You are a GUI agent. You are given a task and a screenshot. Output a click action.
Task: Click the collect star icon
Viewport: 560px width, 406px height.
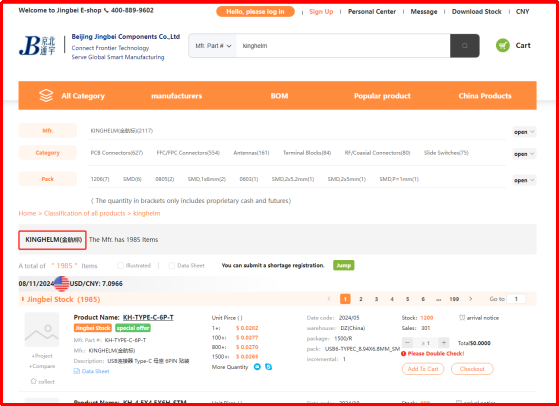[34, 381]
